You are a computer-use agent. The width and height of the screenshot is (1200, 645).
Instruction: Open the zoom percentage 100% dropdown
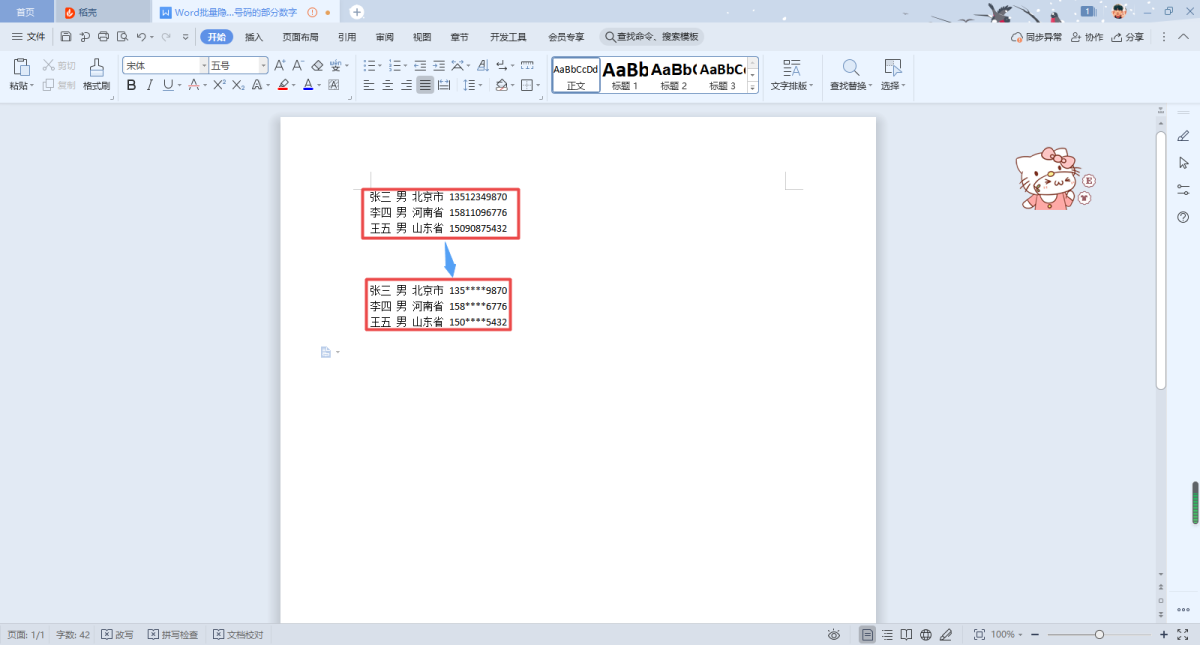tap(1022, 635)
